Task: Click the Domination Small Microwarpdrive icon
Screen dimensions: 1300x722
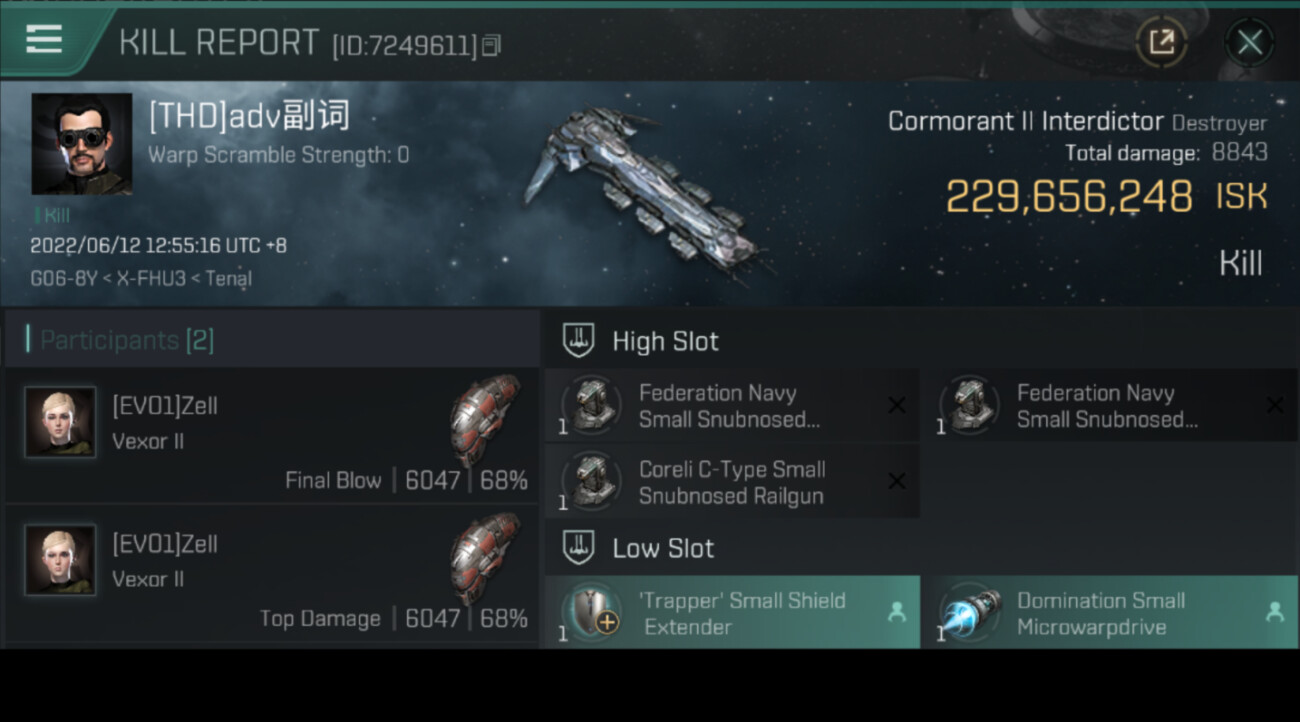Action: pos(969,612)
